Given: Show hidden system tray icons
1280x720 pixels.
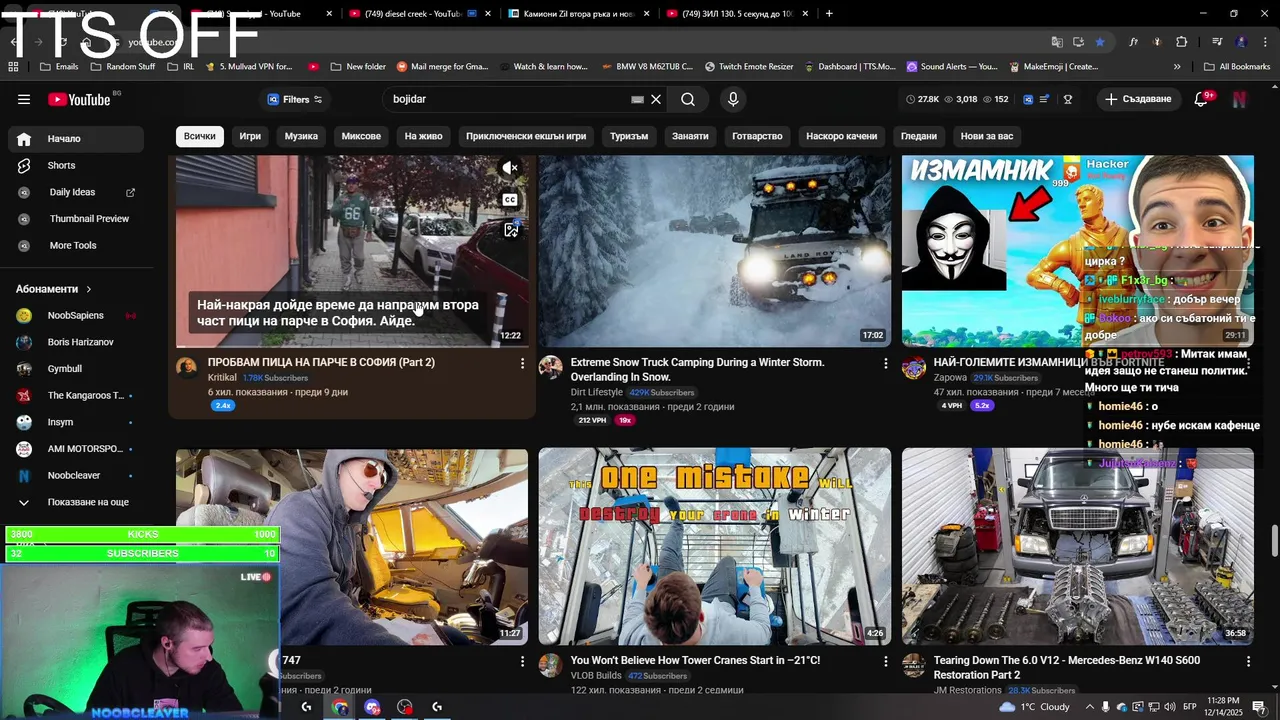Looking at the screenshot, I should click(1090, 707).
